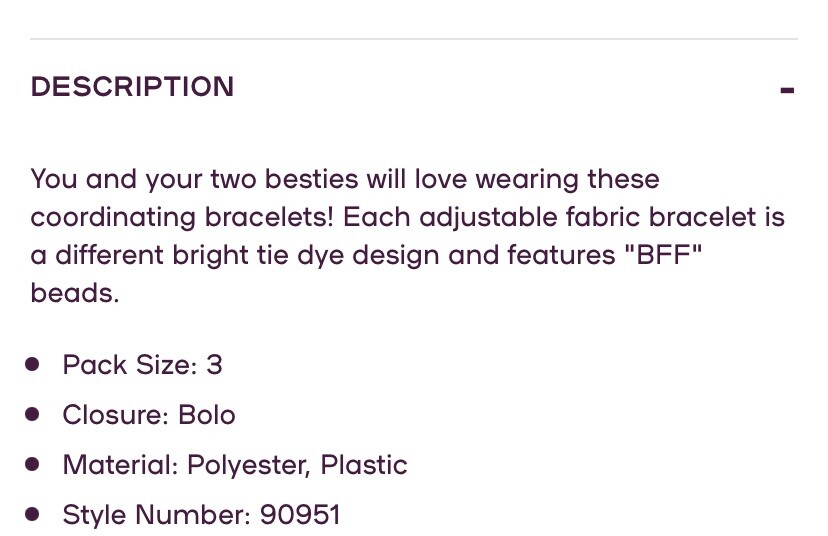Viewport: 828px width, 536px height.
Task: Click the pack size value "3"
Action: pyautogui.click(x=214, y=365)
